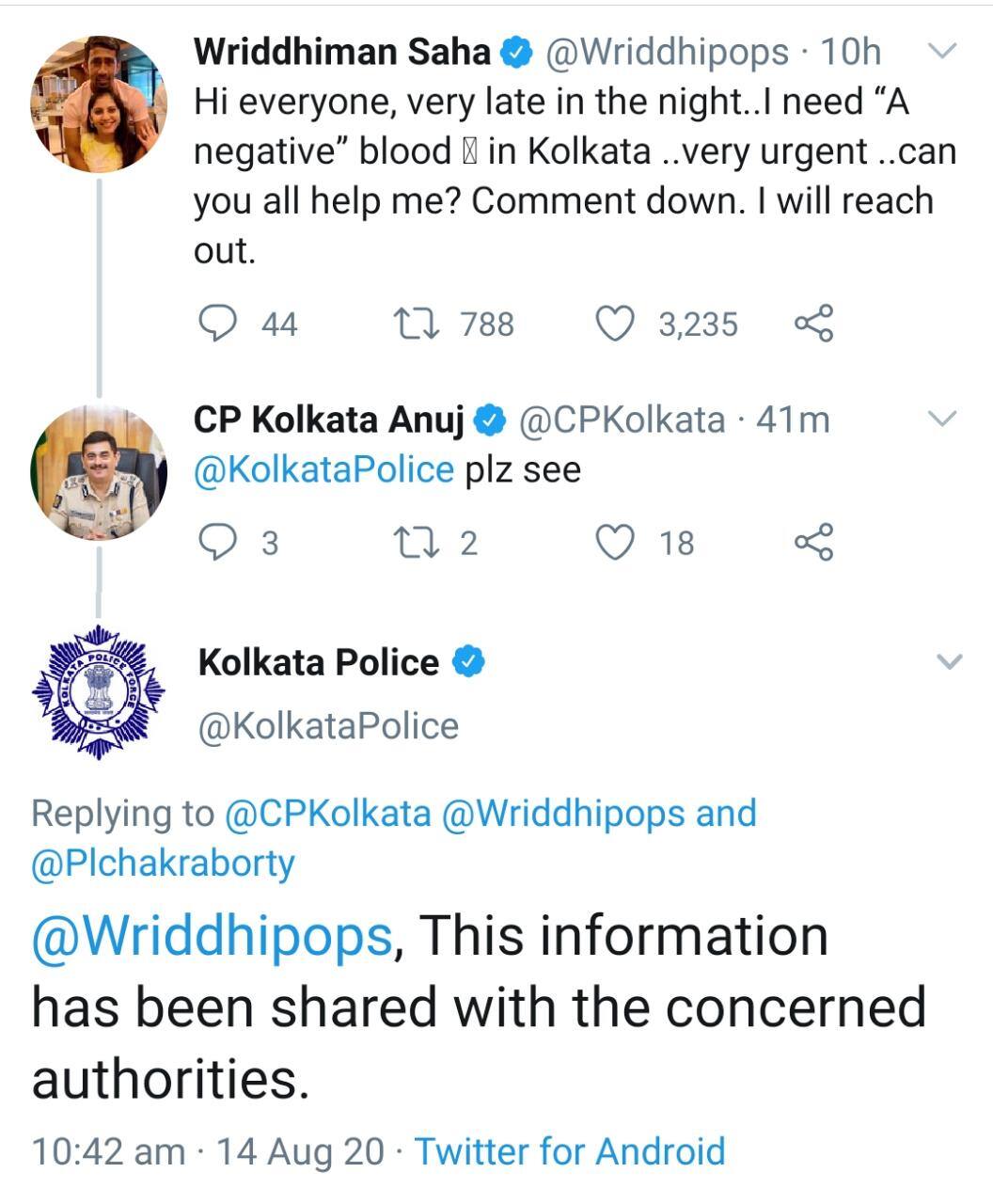Viewport: 993px width, 1204px height.
Task: Share CP Kolkata Anuj's tweet
Action: [813, 542]
